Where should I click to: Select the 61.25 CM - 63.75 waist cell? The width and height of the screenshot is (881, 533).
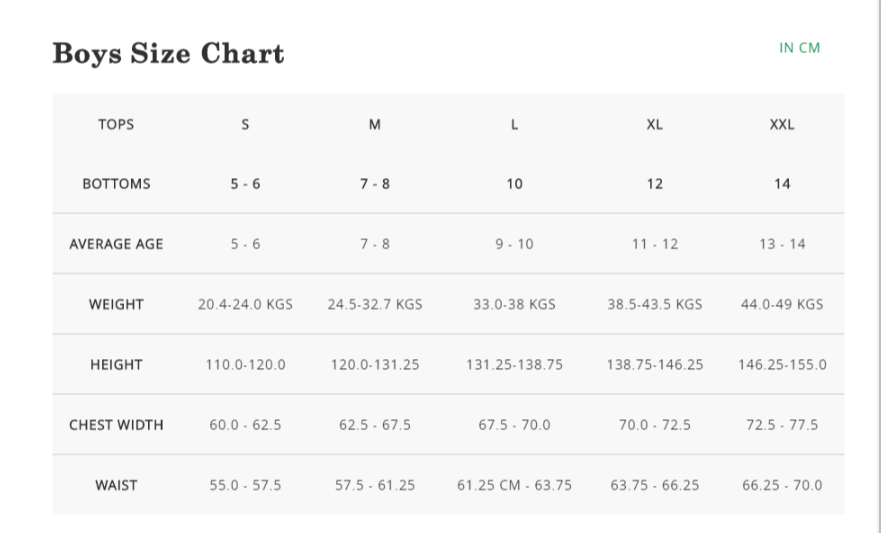coord(514,485)
